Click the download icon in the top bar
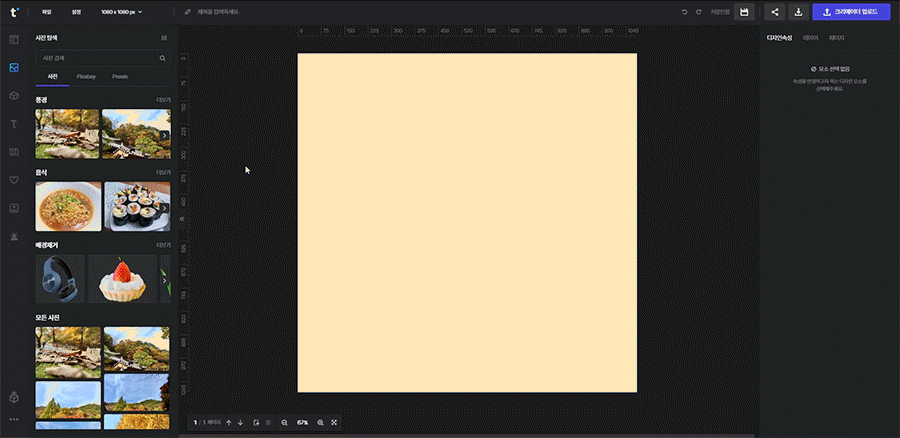This screenshot has width=900, height=438. (x=798, y=12)
